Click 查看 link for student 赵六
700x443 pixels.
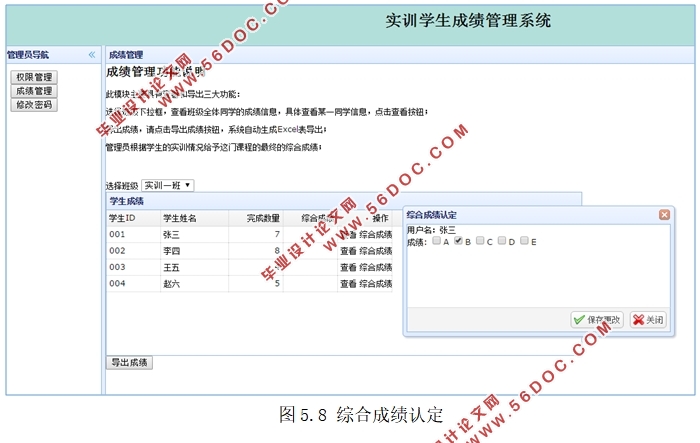coord(347,284)
